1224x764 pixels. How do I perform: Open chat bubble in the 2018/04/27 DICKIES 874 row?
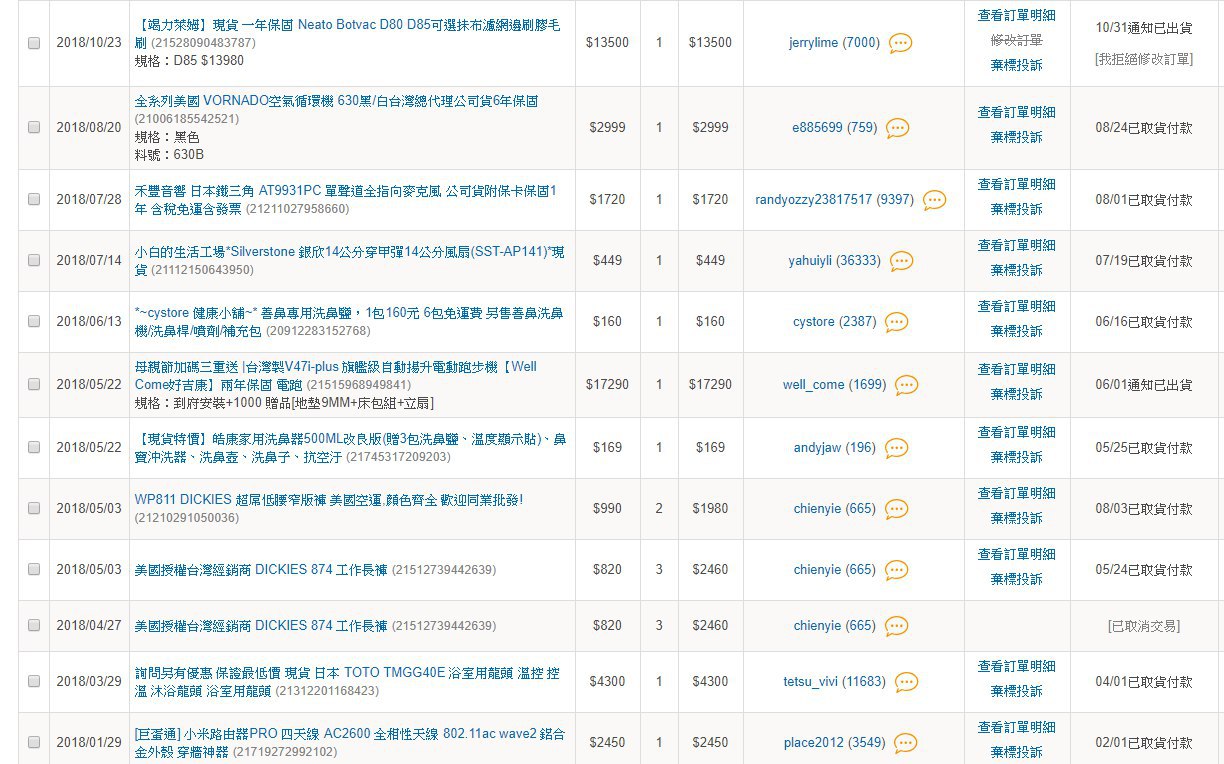pos(896,626)
